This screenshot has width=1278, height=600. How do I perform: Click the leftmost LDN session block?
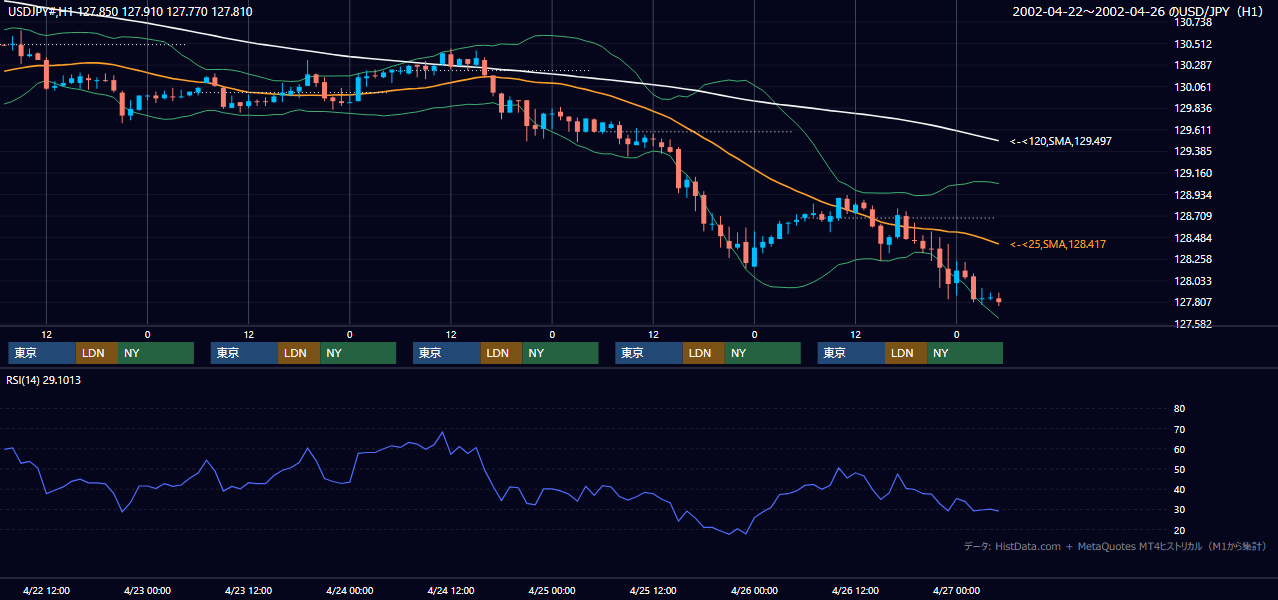97,353
